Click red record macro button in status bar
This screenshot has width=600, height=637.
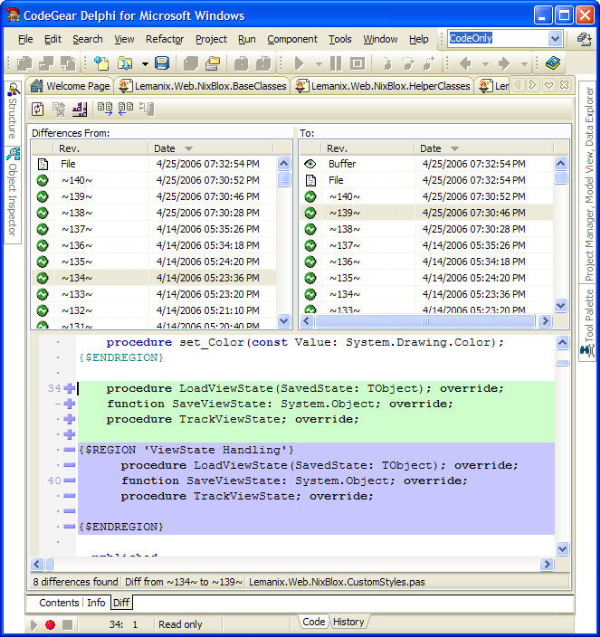(x=50, y=624)
